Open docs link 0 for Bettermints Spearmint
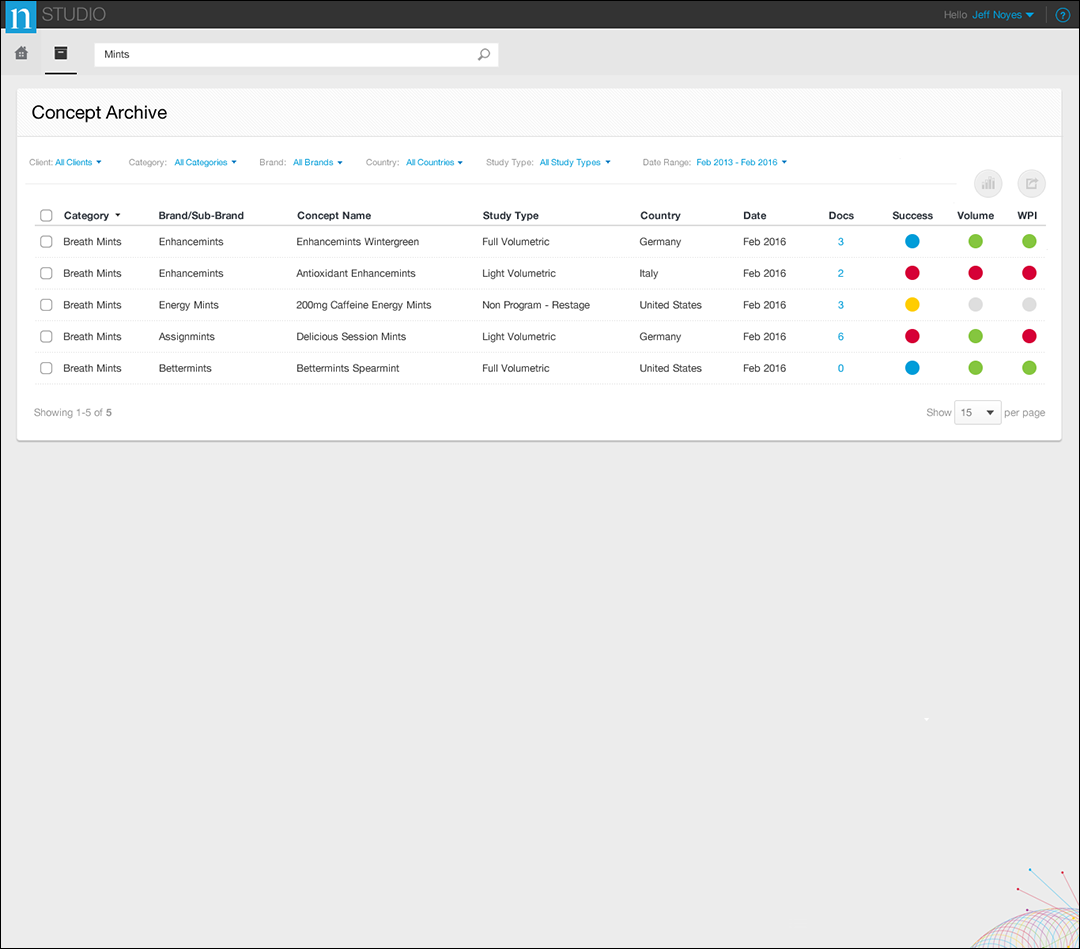The image size is (1080, 949). click(840, 368)
